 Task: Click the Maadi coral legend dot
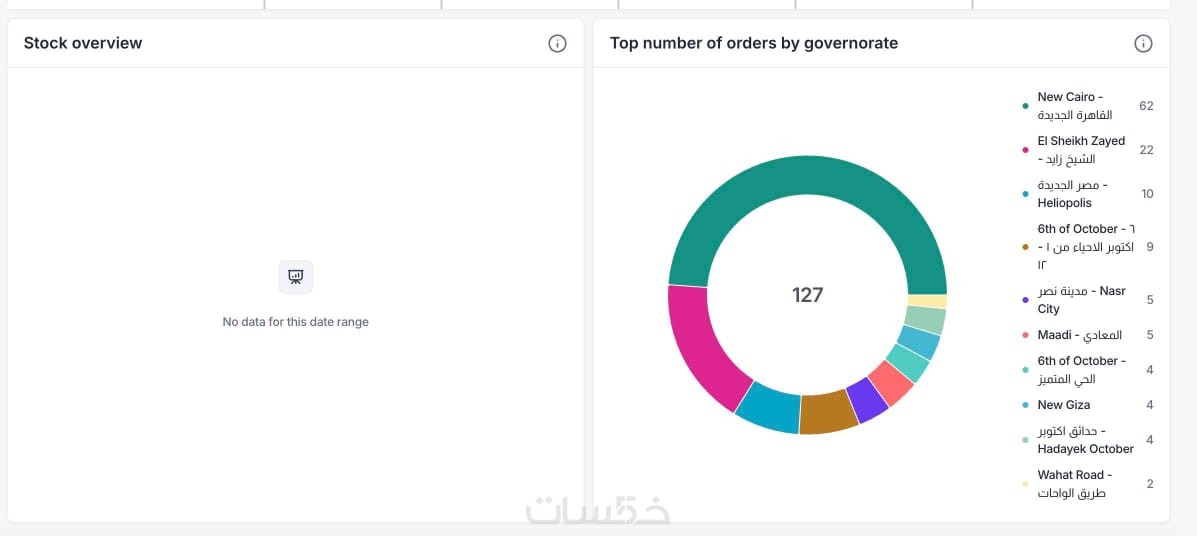(x=1025, y=335)
